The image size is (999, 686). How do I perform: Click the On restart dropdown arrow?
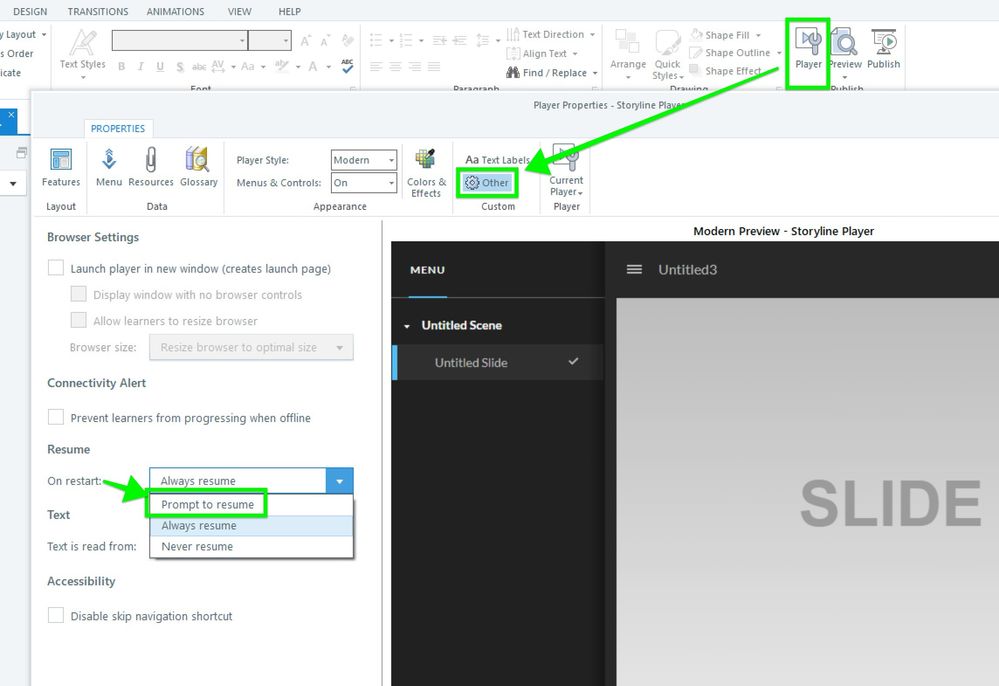click(x=340, y=481)
